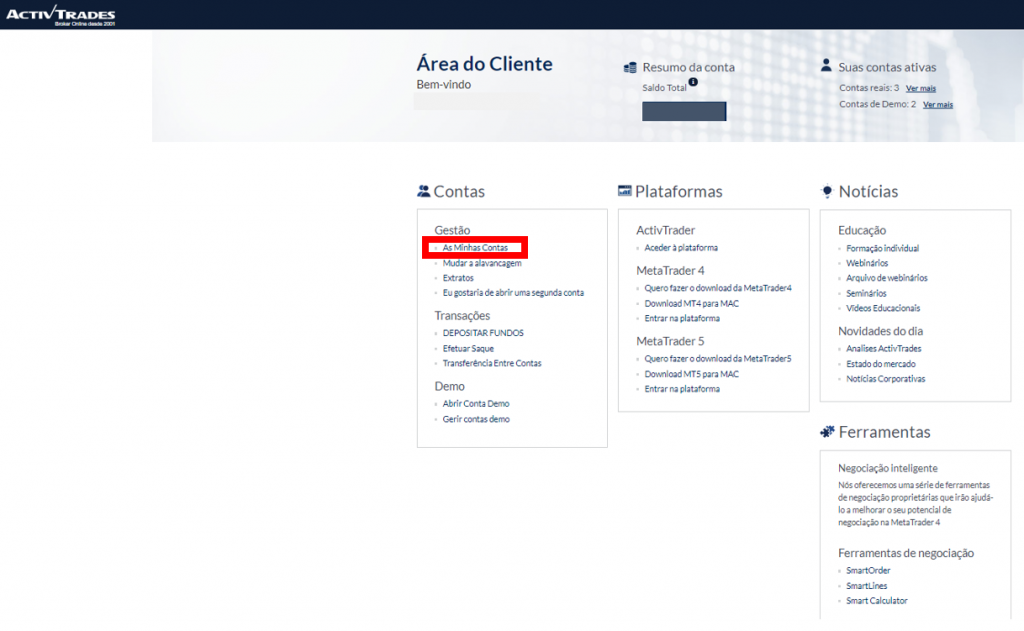The width and height of the screenshot is (1024, 631).
Task: Click the Notícias lightbulb icon
Action: click(x=827, y=191)
